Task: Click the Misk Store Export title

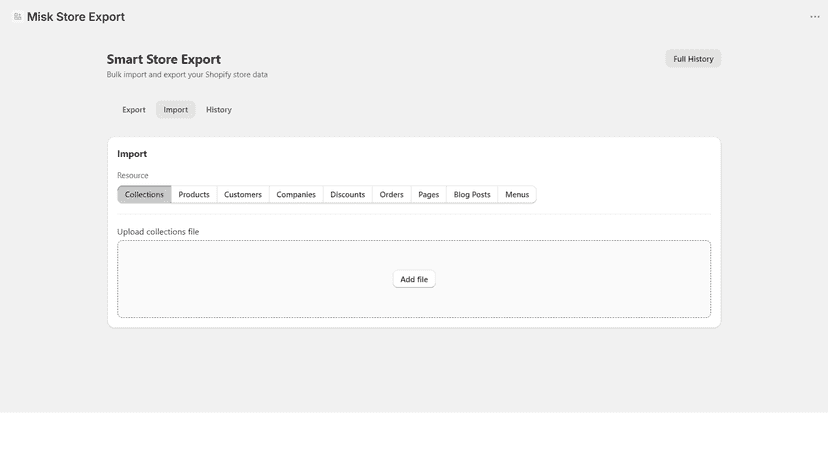Action: pos(76,17)
